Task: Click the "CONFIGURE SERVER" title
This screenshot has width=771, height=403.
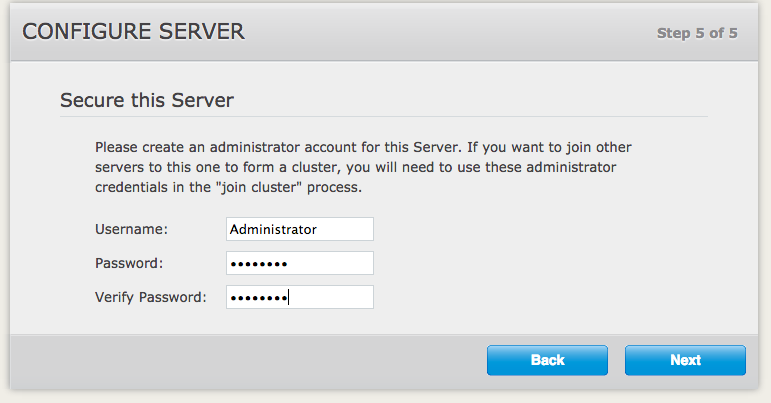Action: 133,31
